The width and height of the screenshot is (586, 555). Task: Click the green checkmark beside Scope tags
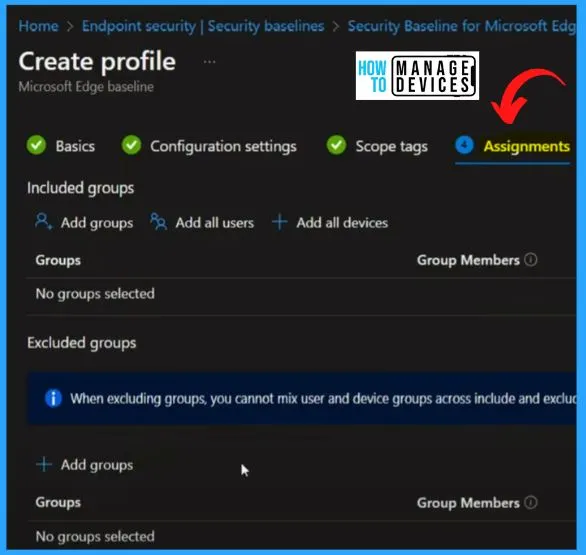coord(336,145)
